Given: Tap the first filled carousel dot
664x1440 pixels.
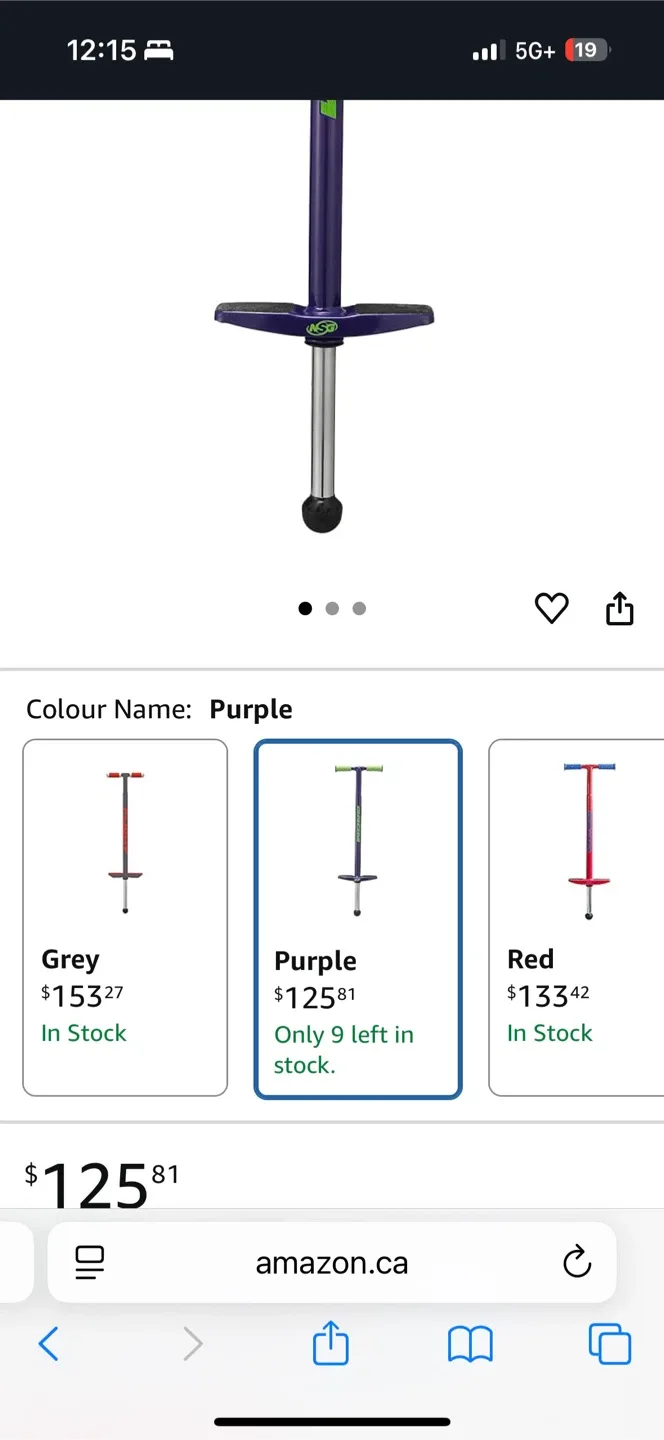Looking at the screenshot, I should coord(305,608).
